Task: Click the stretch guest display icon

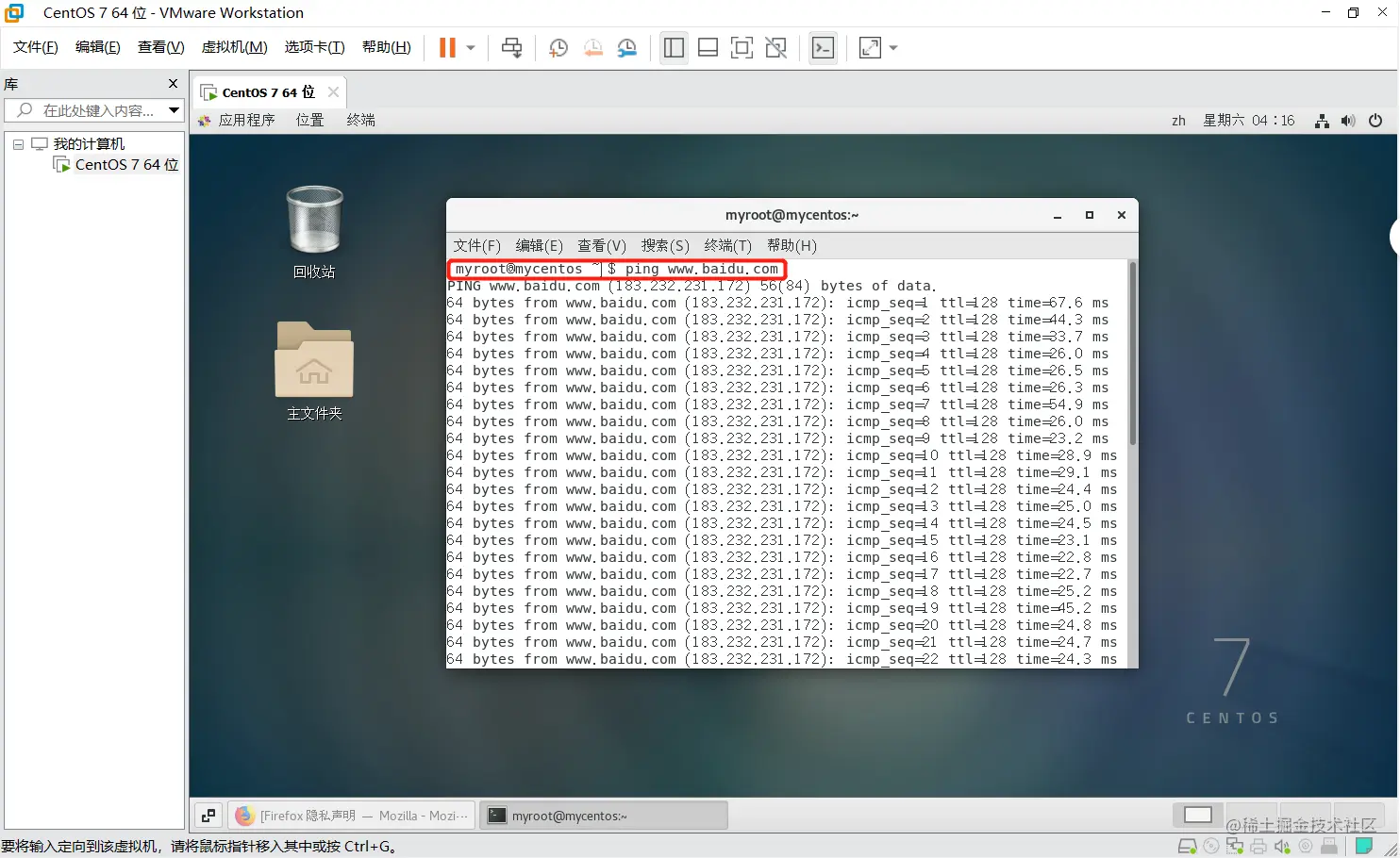Action: point(870,48)
